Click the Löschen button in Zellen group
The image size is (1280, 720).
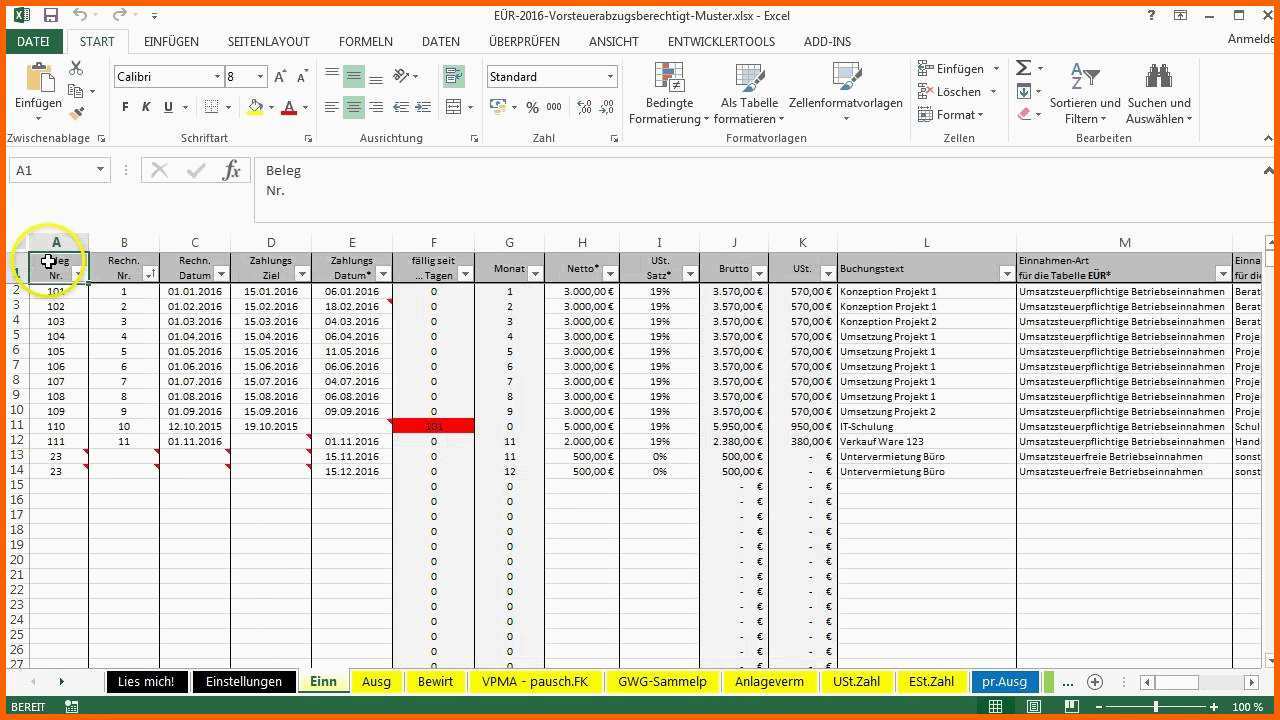coord(958,91)
